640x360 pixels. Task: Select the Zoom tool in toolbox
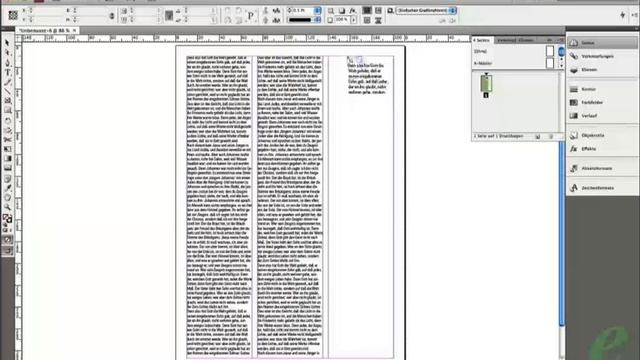7,207
